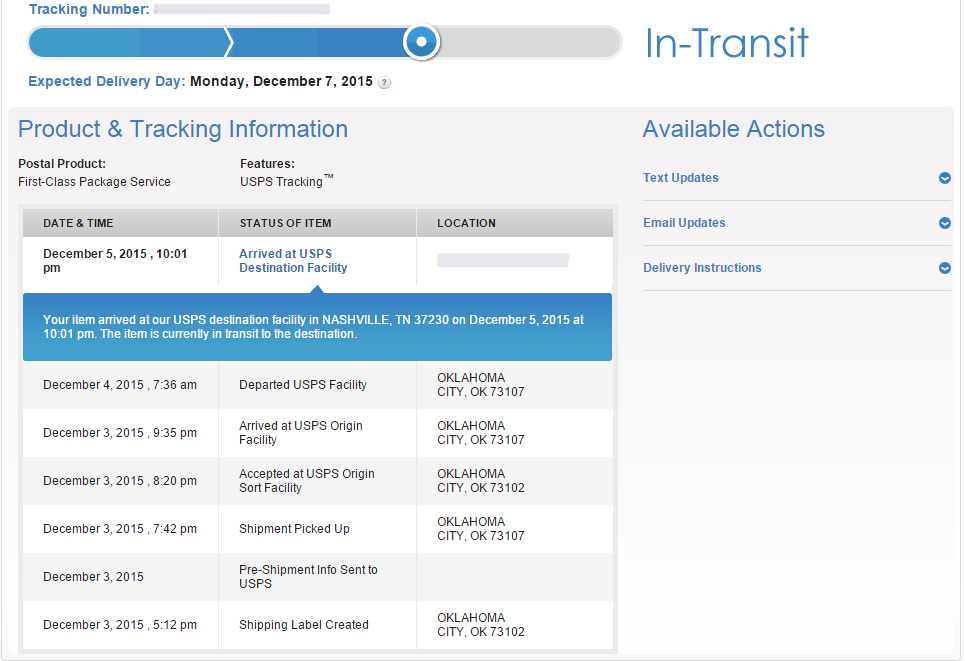The width and height of the screenshot is (965, 661).
Task: Open the Delivery Instructions link
Action: click(x=702, y=268)
